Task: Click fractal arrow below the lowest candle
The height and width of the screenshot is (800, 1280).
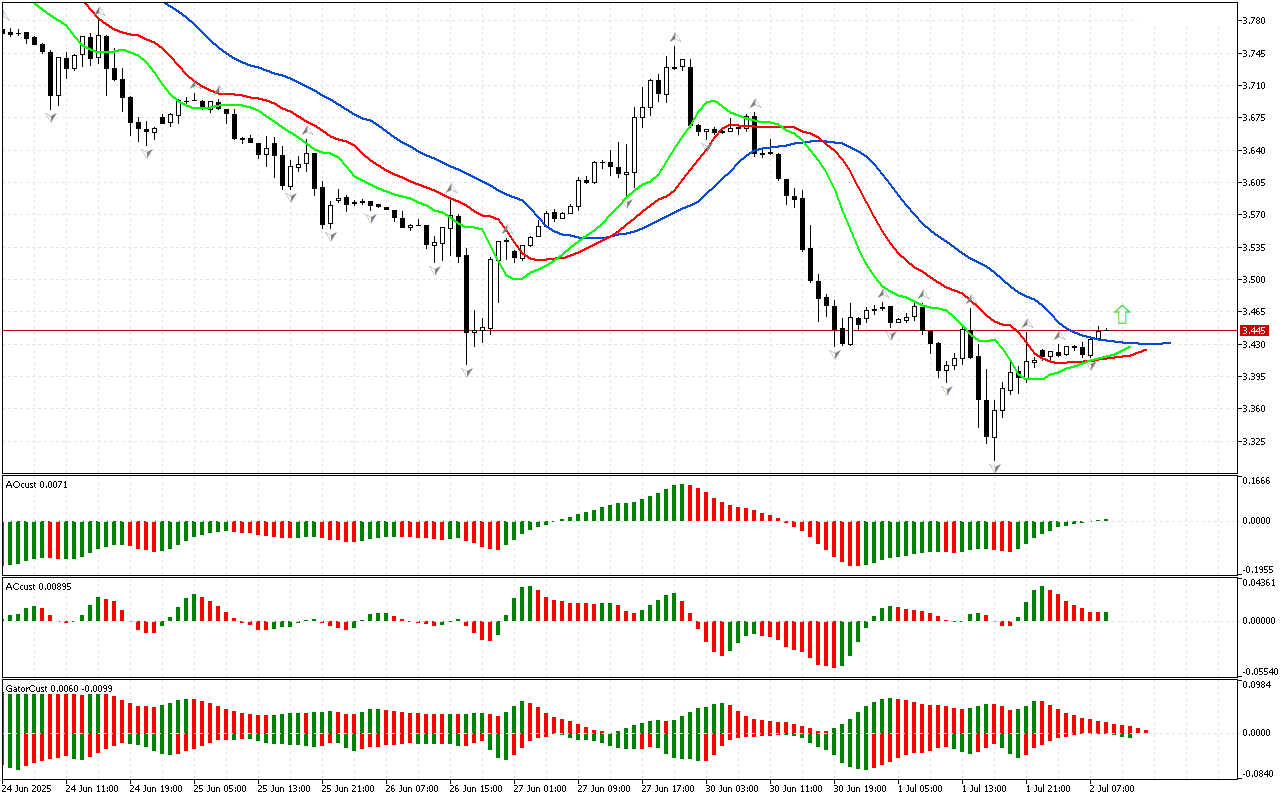Action: 995,468
